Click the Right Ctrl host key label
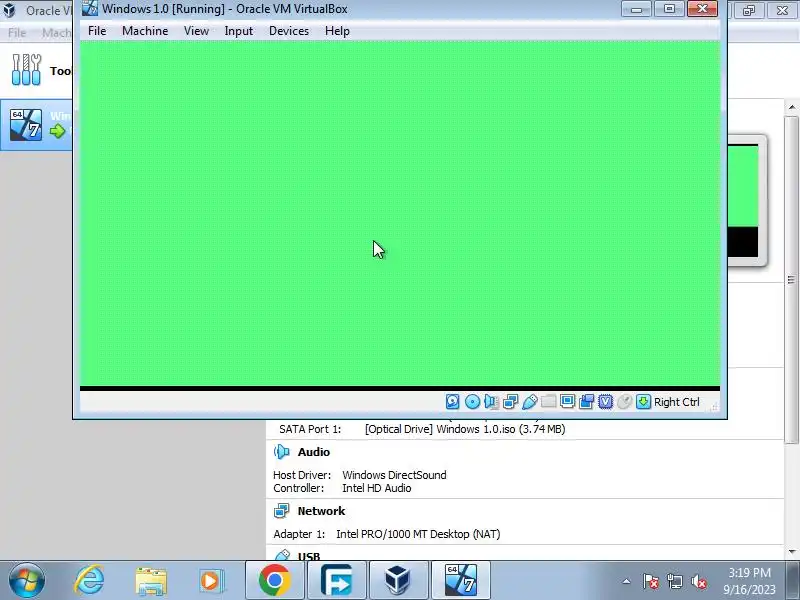Viewport: 800px width, 600px height. click(x=677, y=402)
